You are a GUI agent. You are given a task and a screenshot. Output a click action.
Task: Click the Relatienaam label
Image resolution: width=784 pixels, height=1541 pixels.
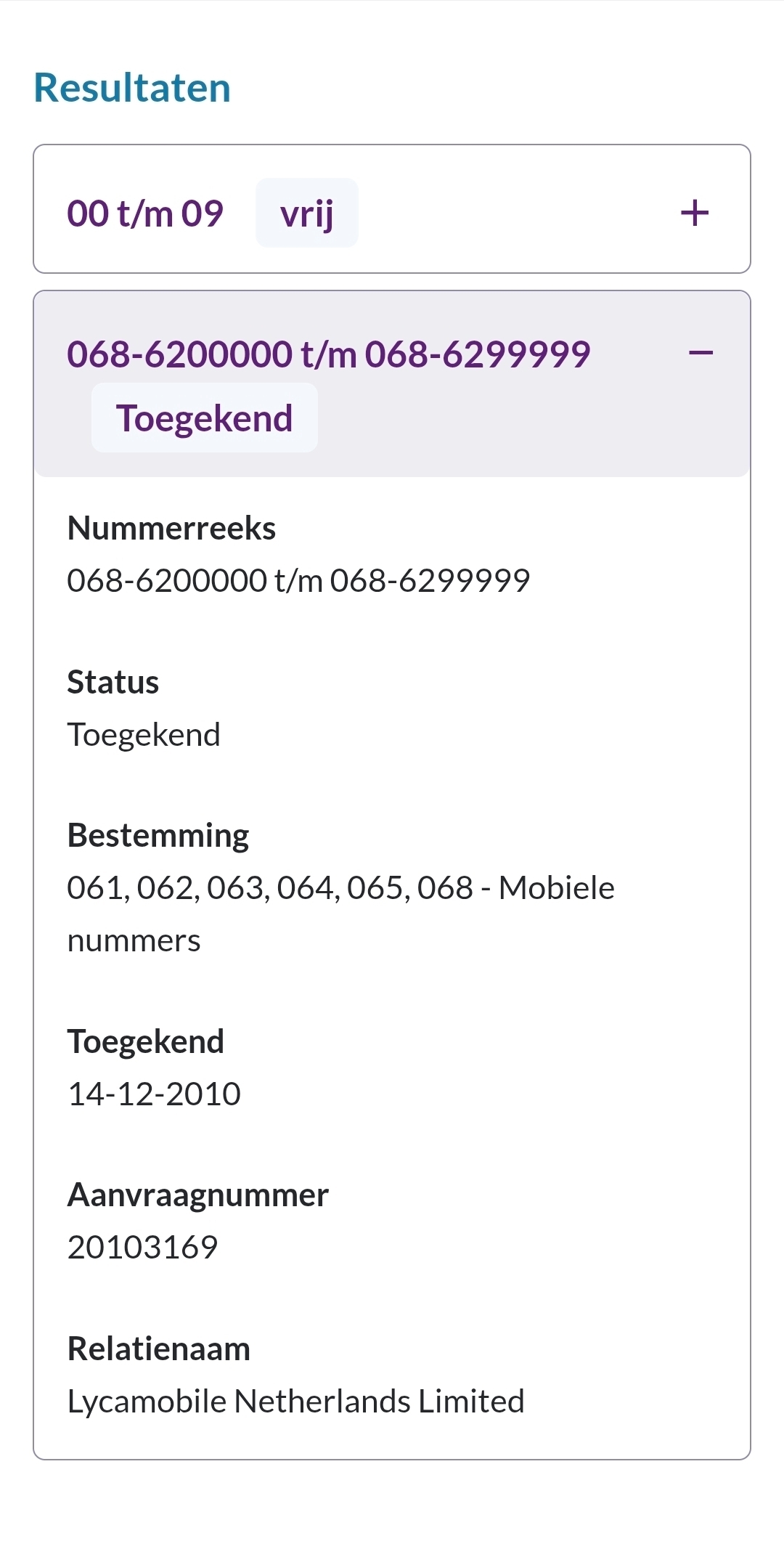pos(159,1349)
